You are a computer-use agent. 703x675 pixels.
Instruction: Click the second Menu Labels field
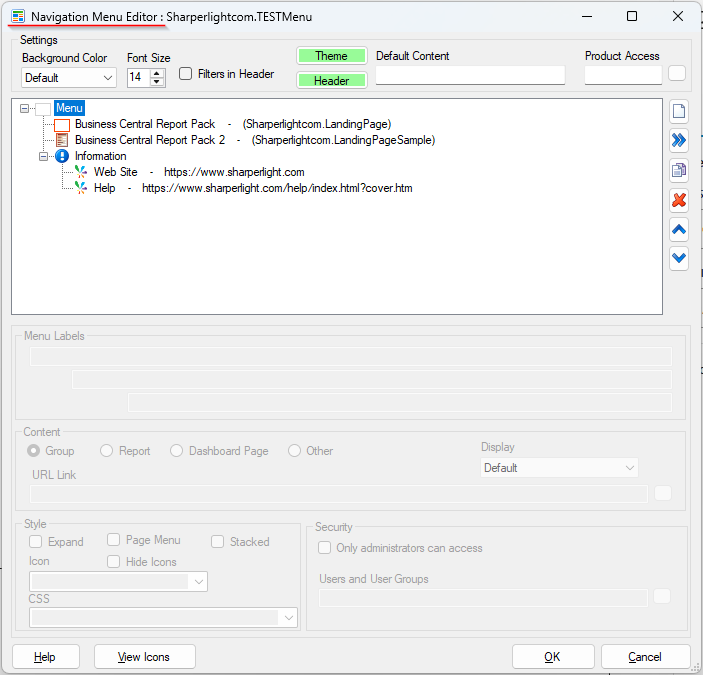372,379
